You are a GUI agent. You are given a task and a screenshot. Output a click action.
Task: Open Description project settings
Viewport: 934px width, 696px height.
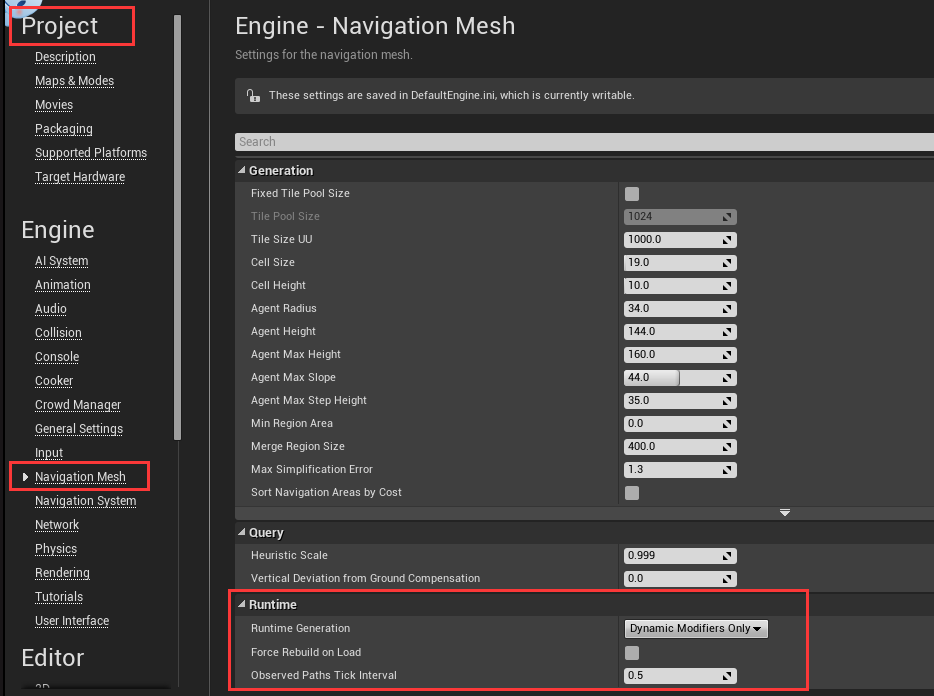coord(65,57)
